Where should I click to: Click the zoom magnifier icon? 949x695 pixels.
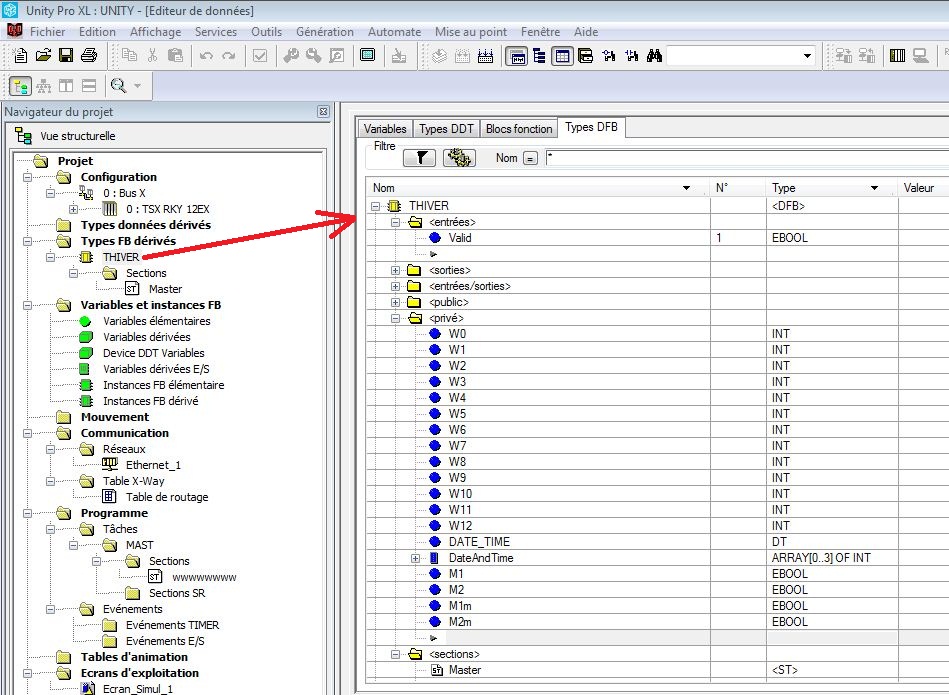pyautogui.click(x=119, y=87)
